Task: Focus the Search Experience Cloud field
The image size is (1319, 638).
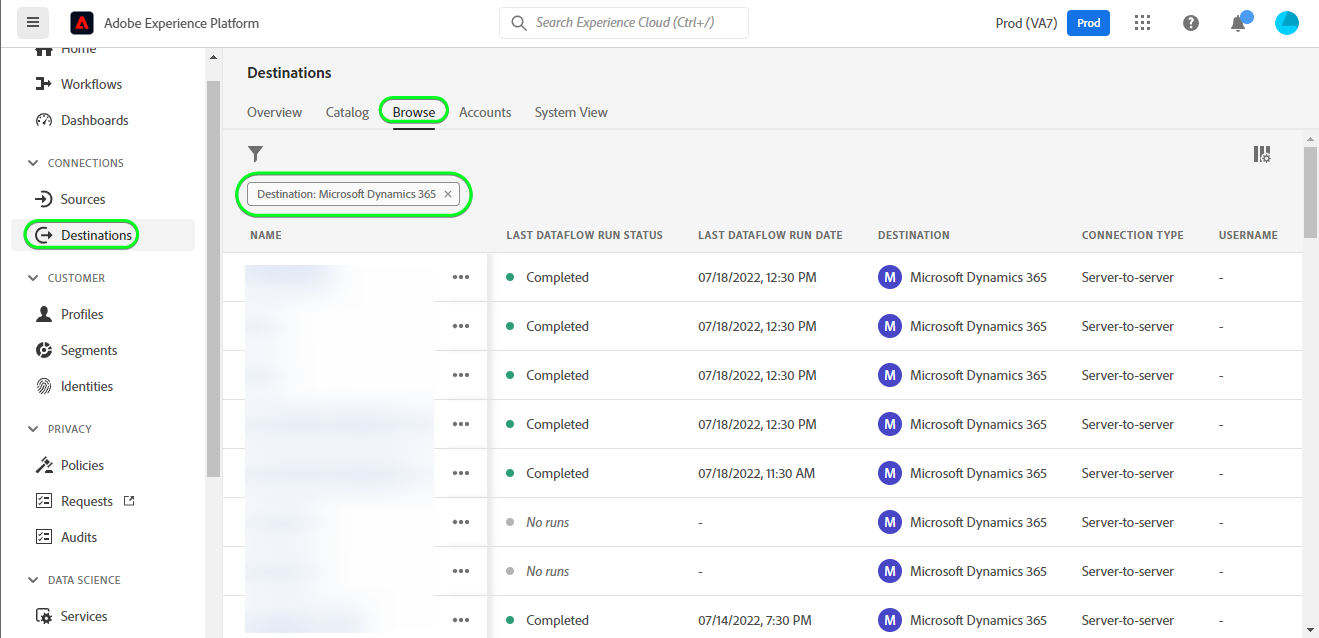Action: pyautogui.click(x=624, y=23)
